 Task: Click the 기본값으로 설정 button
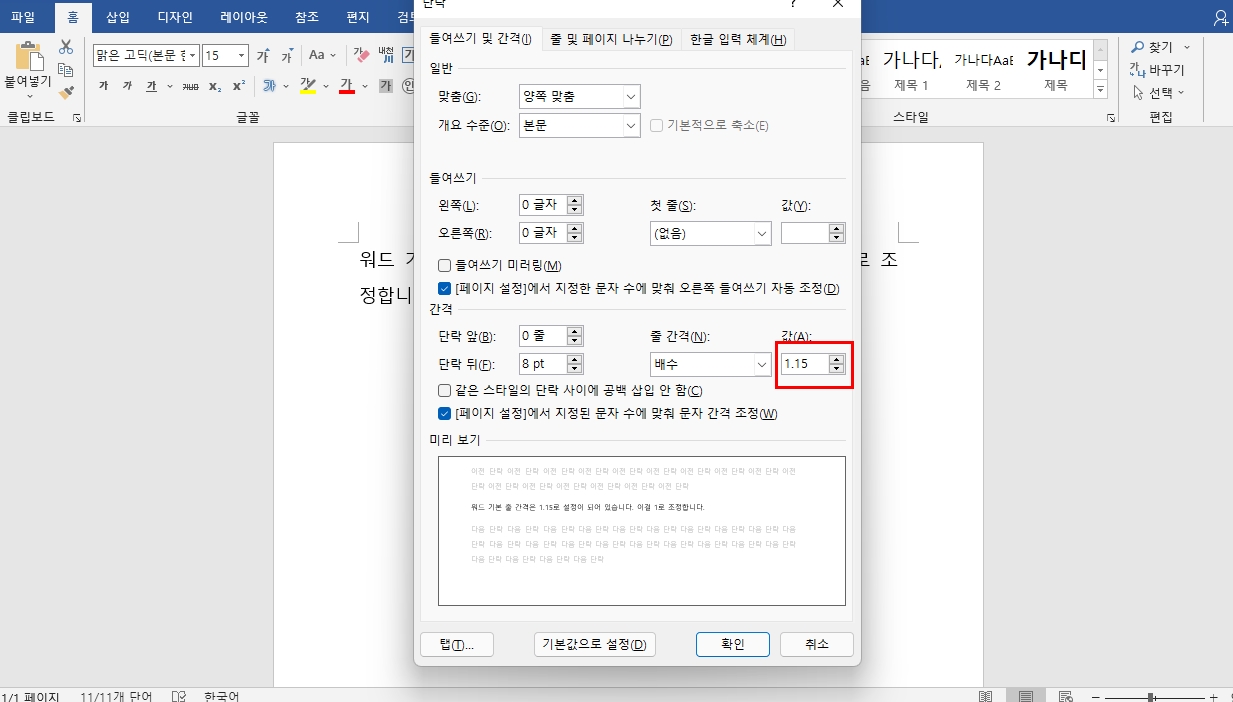(x=595, y=644)
